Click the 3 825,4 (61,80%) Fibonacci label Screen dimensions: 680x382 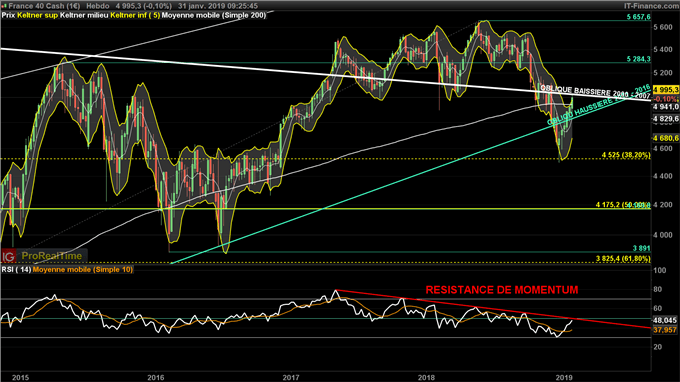(623, 258)
